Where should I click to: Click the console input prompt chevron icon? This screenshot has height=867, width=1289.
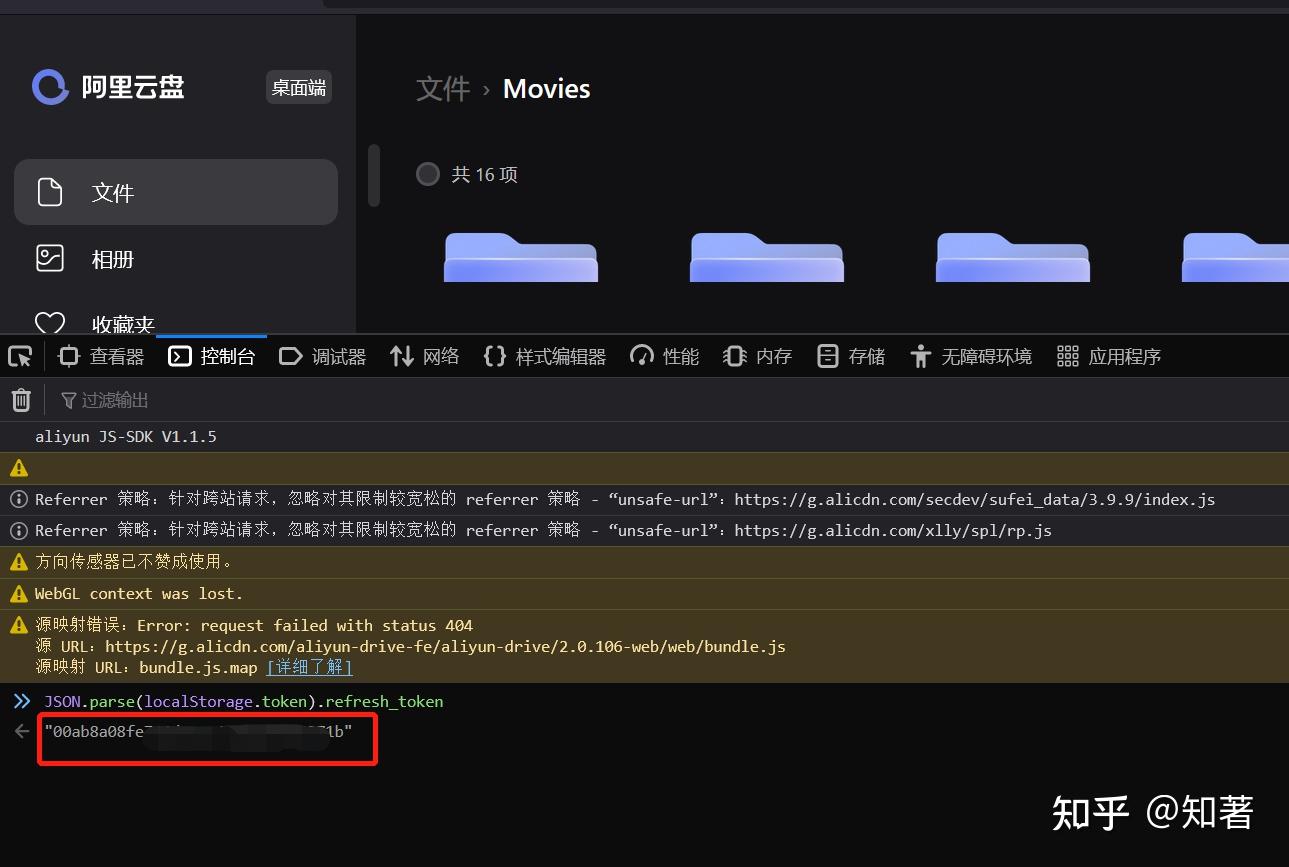tap(22, 701)
